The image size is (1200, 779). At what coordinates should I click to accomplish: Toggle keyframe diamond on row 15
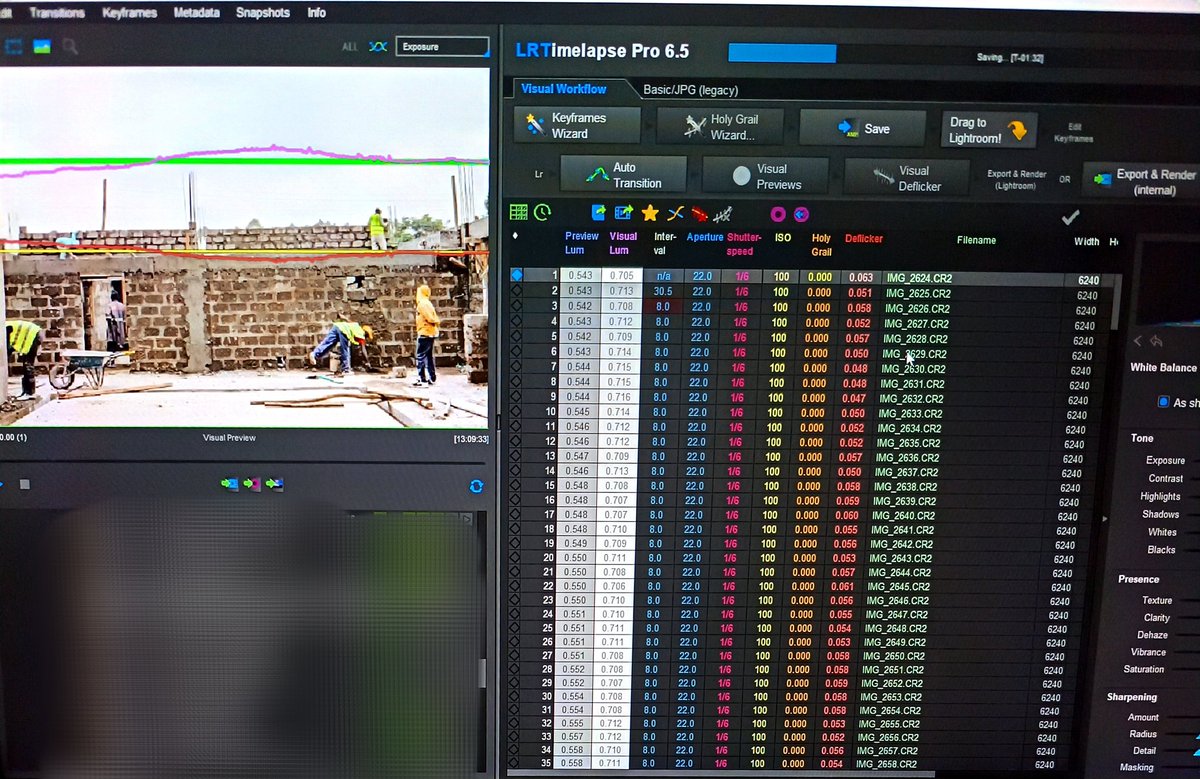[517, 485]
